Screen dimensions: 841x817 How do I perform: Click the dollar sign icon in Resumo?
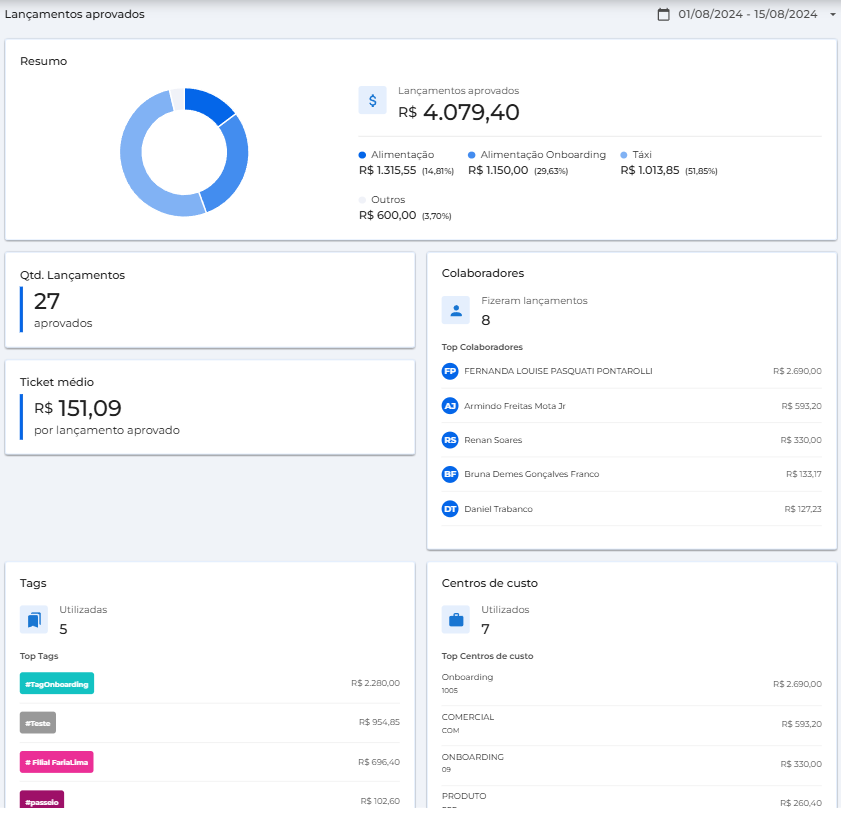click(373, 100)
